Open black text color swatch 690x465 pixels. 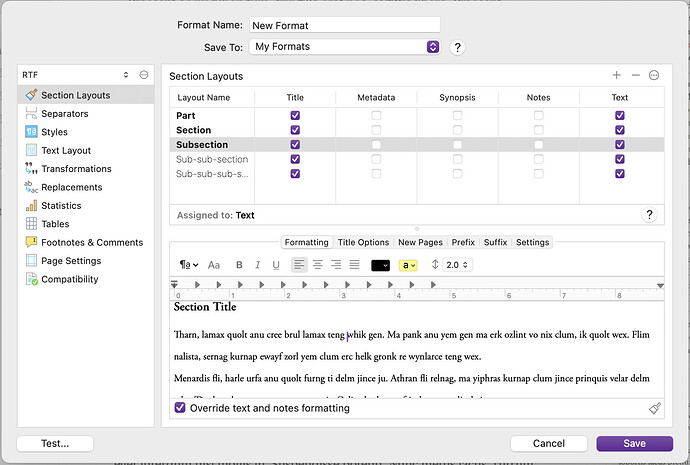click(x=380, y=265)
